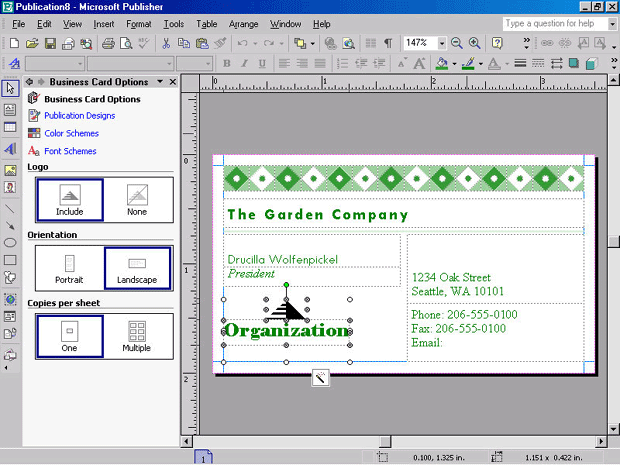Open Print Preview from the toolbar
This screenshot has width=620, height=465.
click(126, 43)
